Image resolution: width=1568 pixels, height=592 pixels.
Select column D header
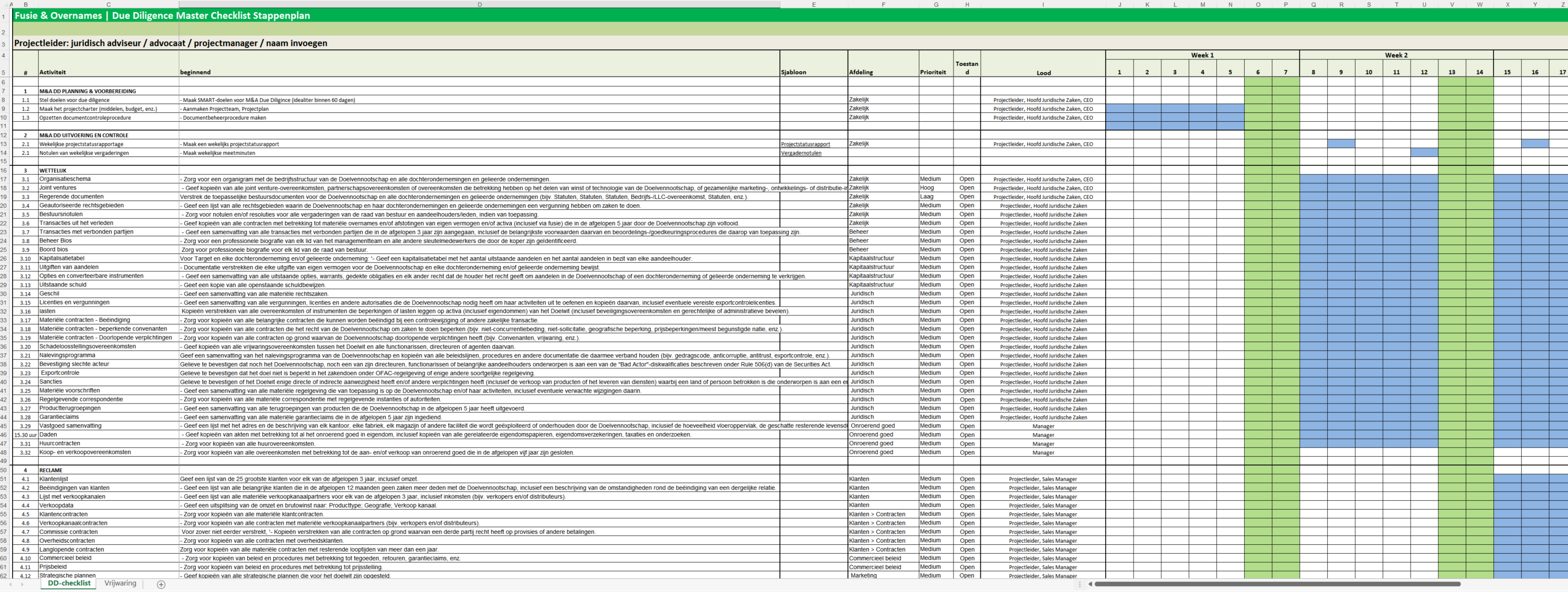point(479,4)
